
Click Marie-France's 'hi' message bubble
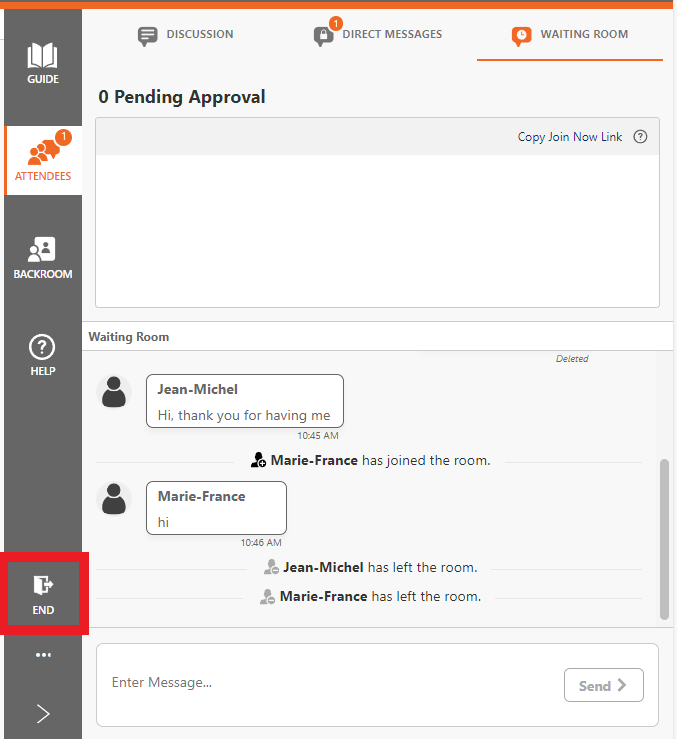tap(216, 508)
